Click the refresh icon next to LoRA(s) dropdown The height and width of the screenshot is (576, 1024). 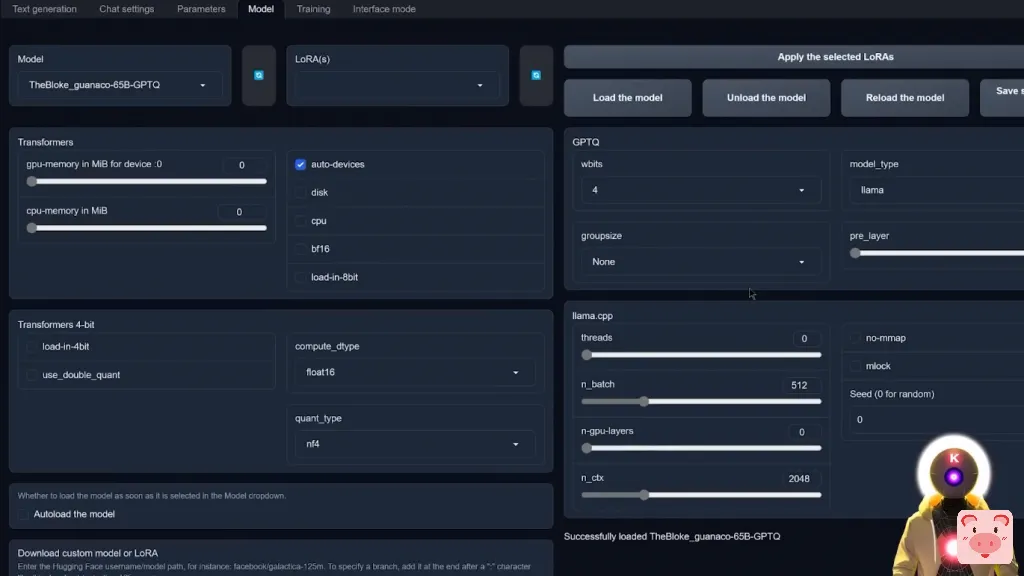tap(536, 75)
